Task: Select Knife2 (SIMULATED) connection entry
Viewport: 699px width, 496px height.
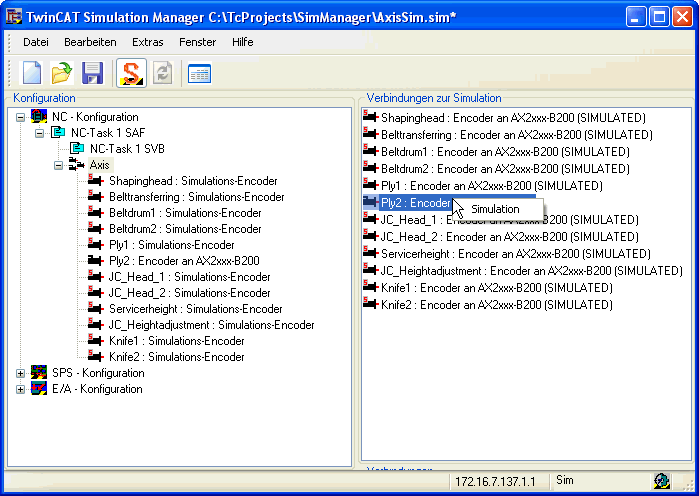Action: [x=497, y=304]
